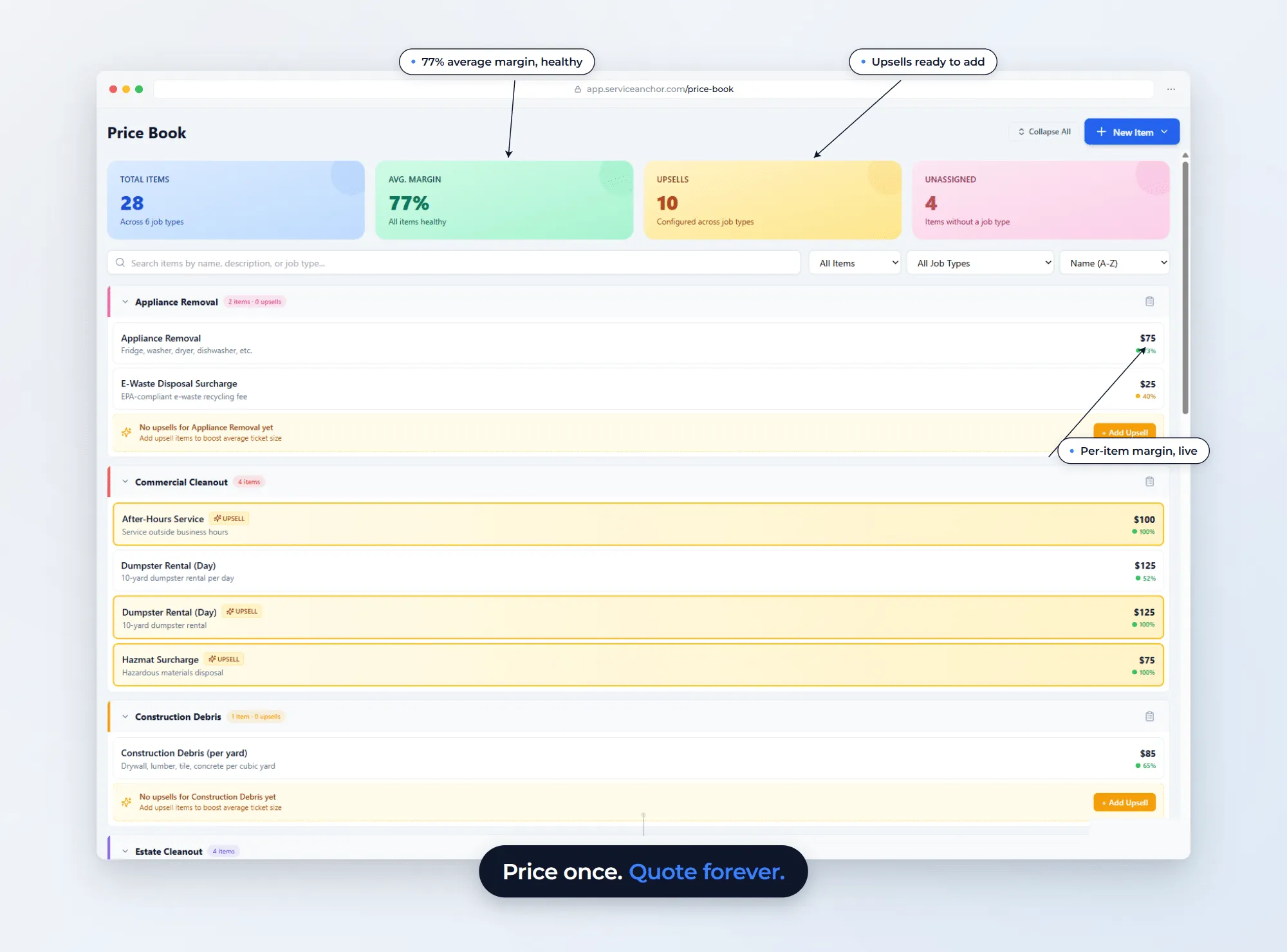
Task: Open the Construction Debris (per yard) row
Action: [638, 758]
